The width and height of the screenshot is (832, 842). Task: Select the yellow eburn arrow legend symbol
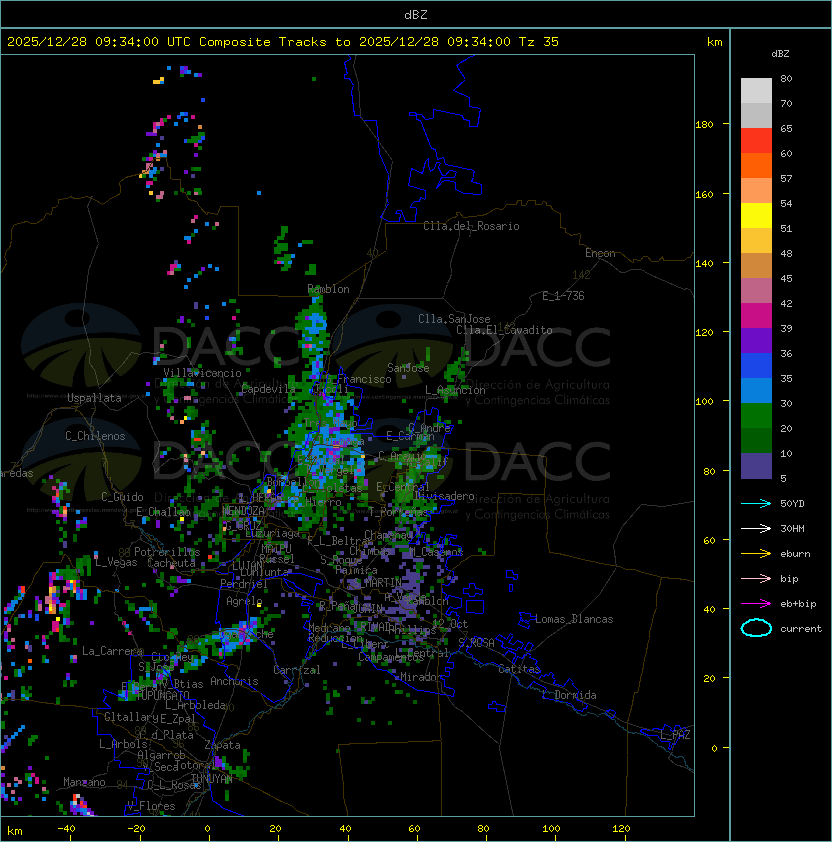tap(756, 554)
